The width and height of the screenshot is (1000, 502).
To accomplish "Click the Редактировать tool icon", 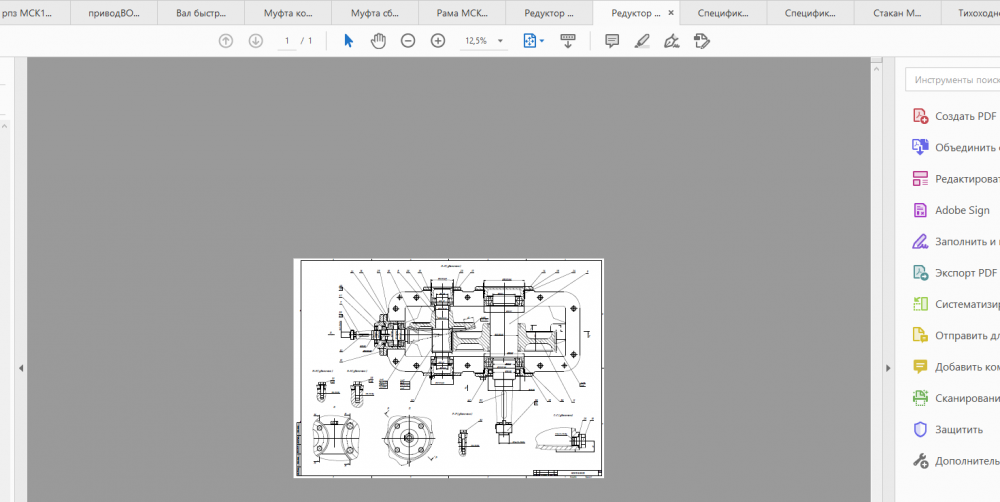I will click(920, 179).
